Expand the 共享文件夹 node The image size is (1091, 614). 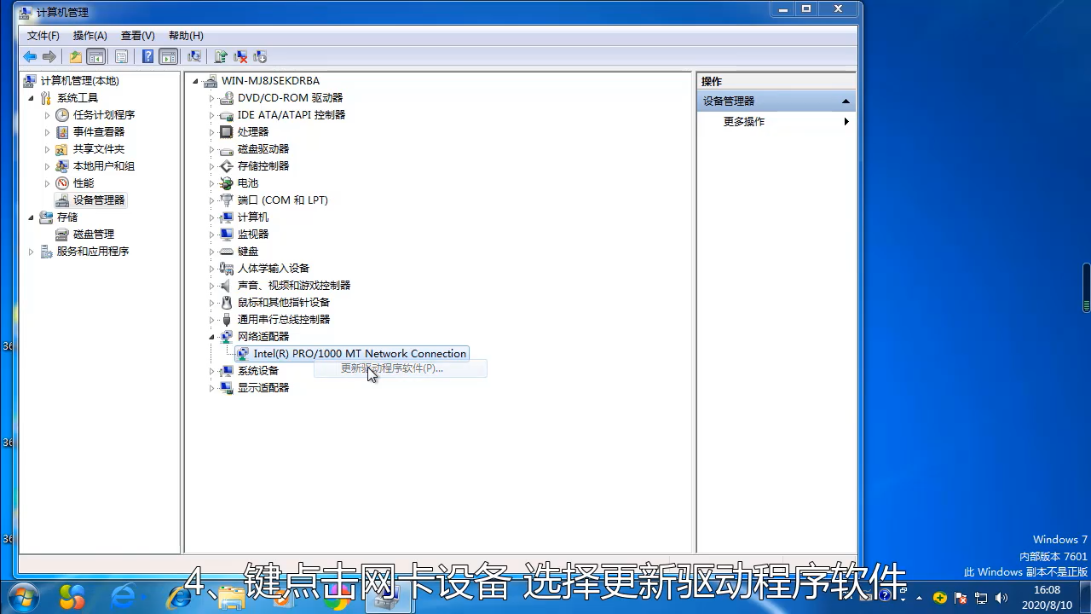pyautogui.click(x=47, y=149)
